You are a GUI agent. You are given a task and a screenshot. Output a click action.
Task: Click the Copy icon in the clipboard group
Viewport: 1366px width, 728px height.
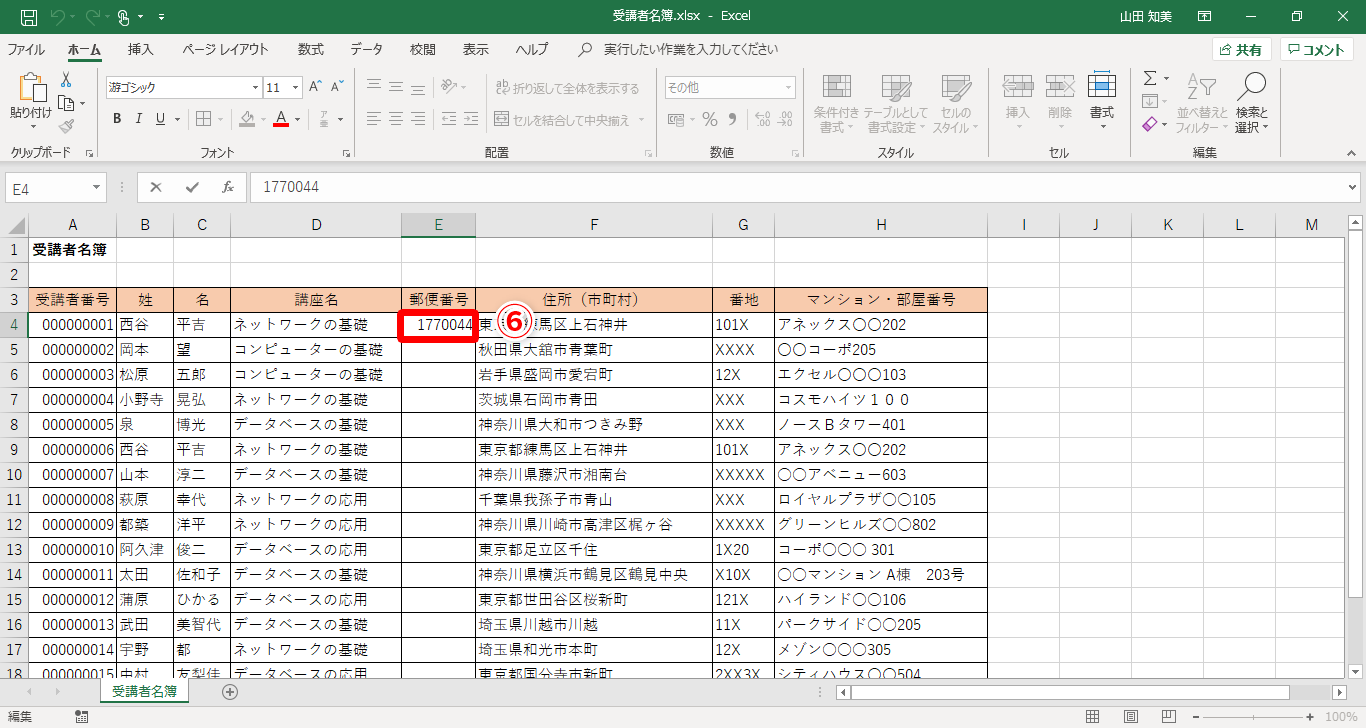pos(66,103)
